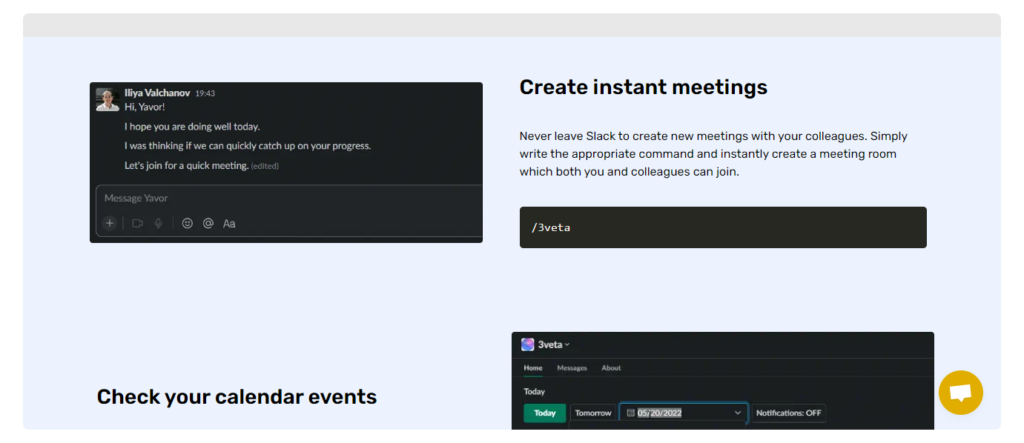
Task: Open the 05/20/2022 date picker dropdown
Action: pyautogui.click(x=684, y=413)
